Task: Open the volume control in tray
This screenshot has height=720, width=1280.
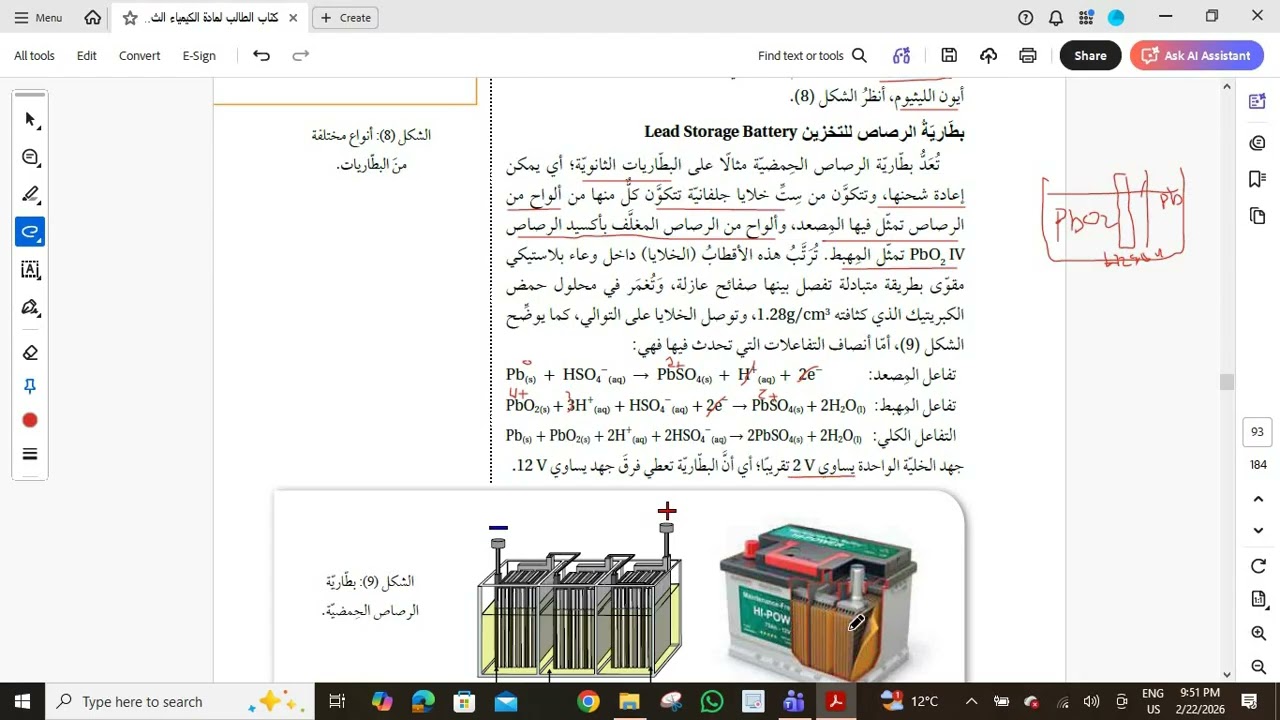Action: coord(1092,701)
